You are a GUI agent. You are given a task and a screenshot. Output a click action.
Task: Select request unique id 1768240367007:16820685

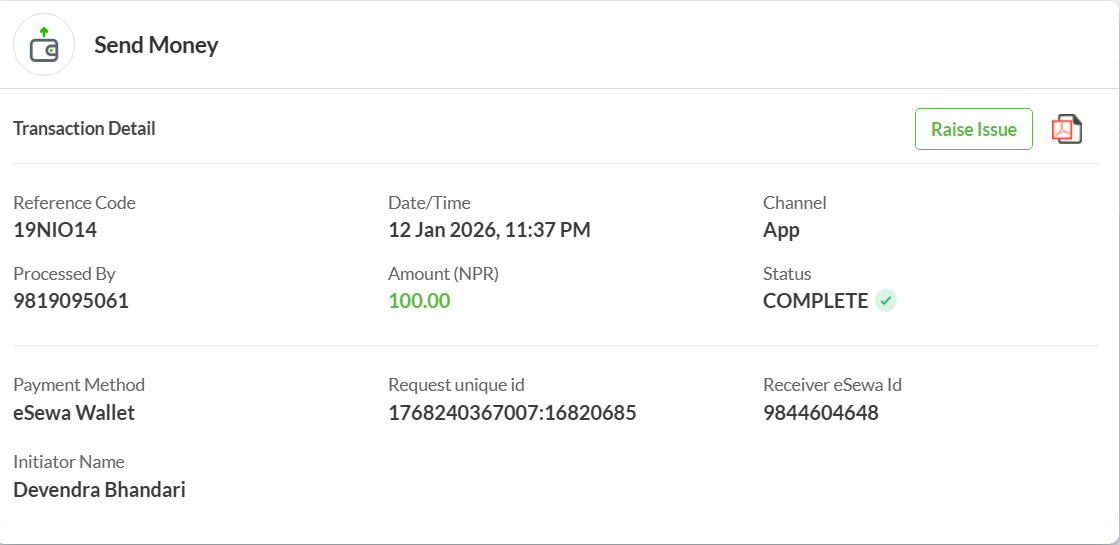pyautogui.click(x=512, y=412)
